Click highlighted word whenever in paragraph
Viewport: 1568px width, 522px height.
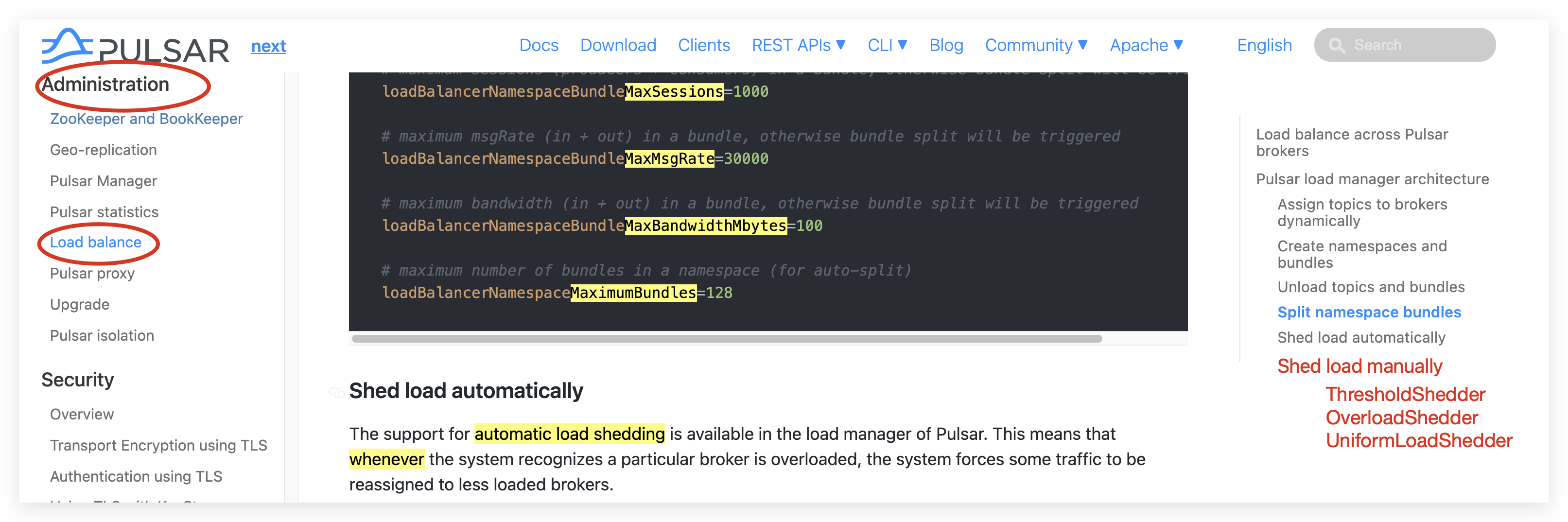(386, 459)
